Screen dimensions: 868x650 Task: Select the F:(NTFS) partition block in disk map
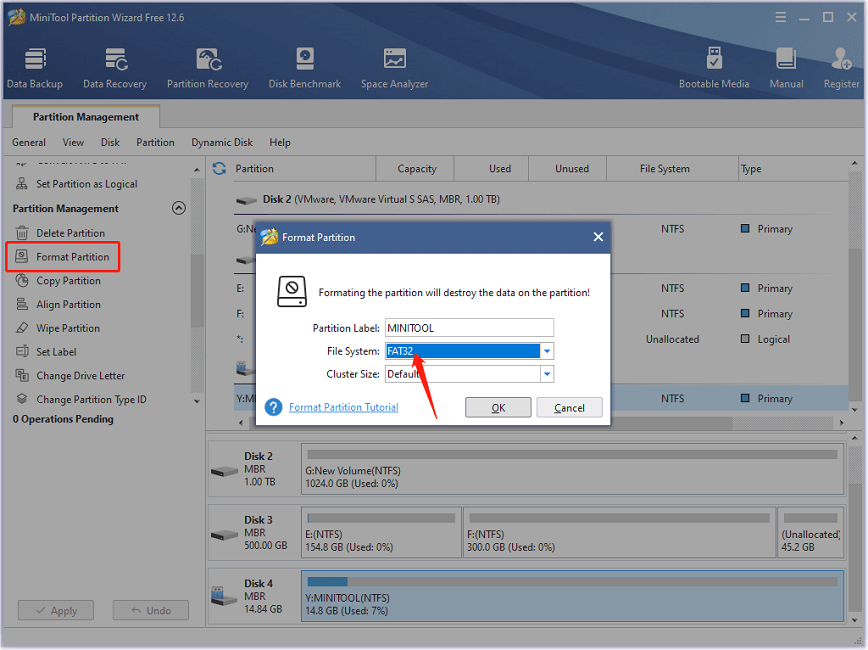coord(619,533)
